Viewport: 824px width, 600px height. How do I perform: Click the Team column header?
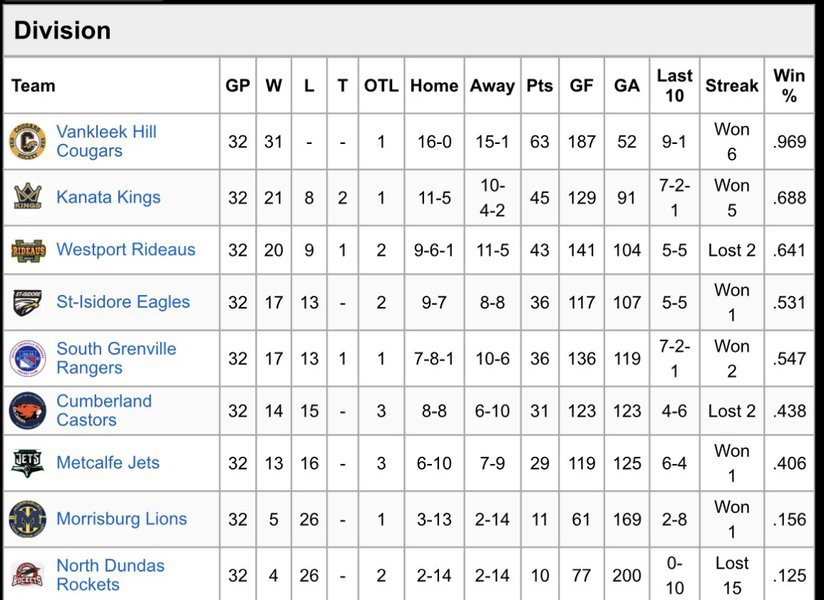pyautogui.click(x=33, y=86)
